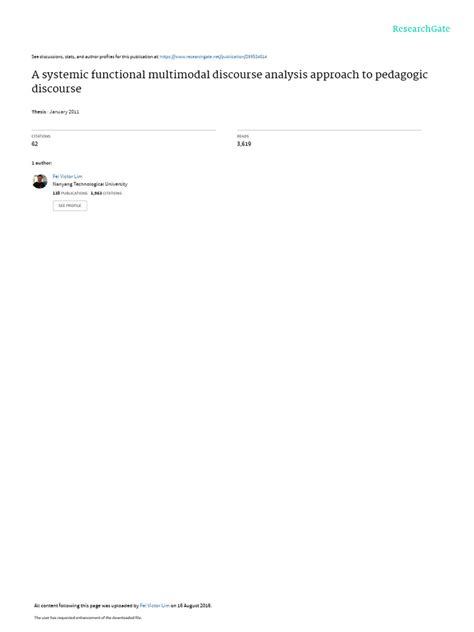Click the 62 citations figure
474x632 pixels.
click(x=35, y=143)
